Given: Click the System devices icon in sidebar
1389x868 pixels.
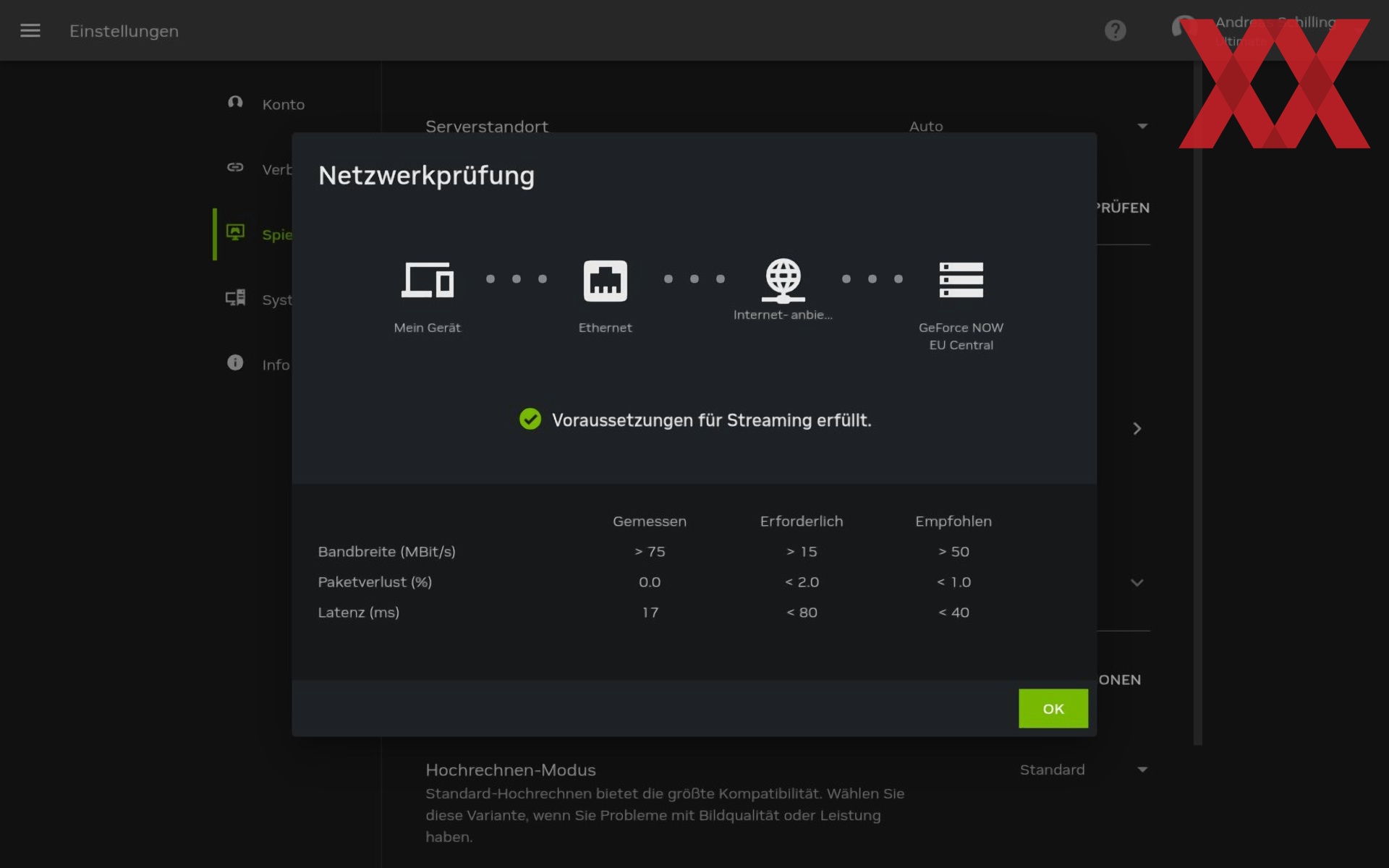Looking at the screenshot, I should 235,297.
